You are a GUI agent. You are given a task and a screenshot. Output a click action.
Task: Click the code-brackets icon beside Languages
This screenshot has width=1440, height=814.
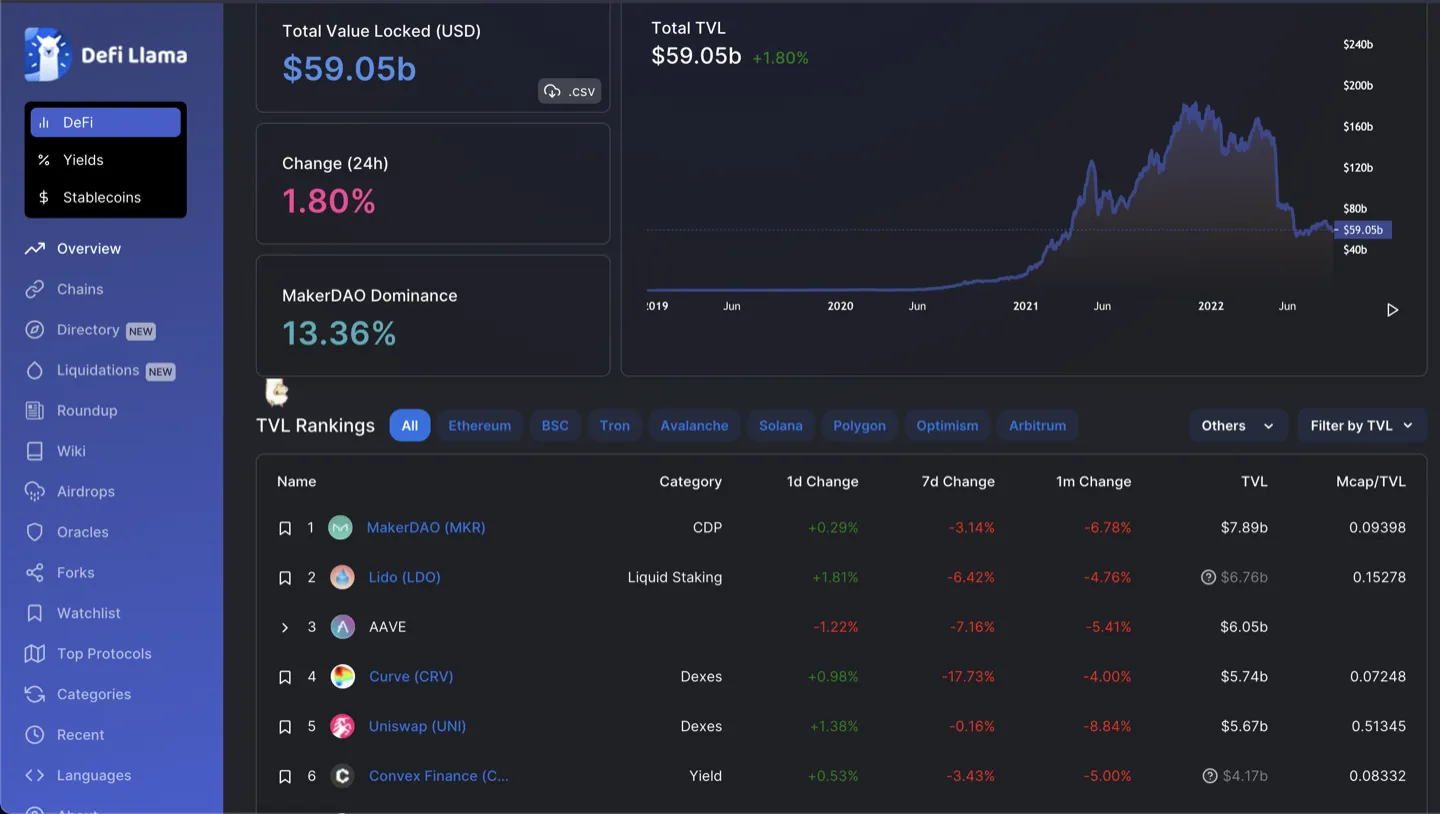[35, 775]
